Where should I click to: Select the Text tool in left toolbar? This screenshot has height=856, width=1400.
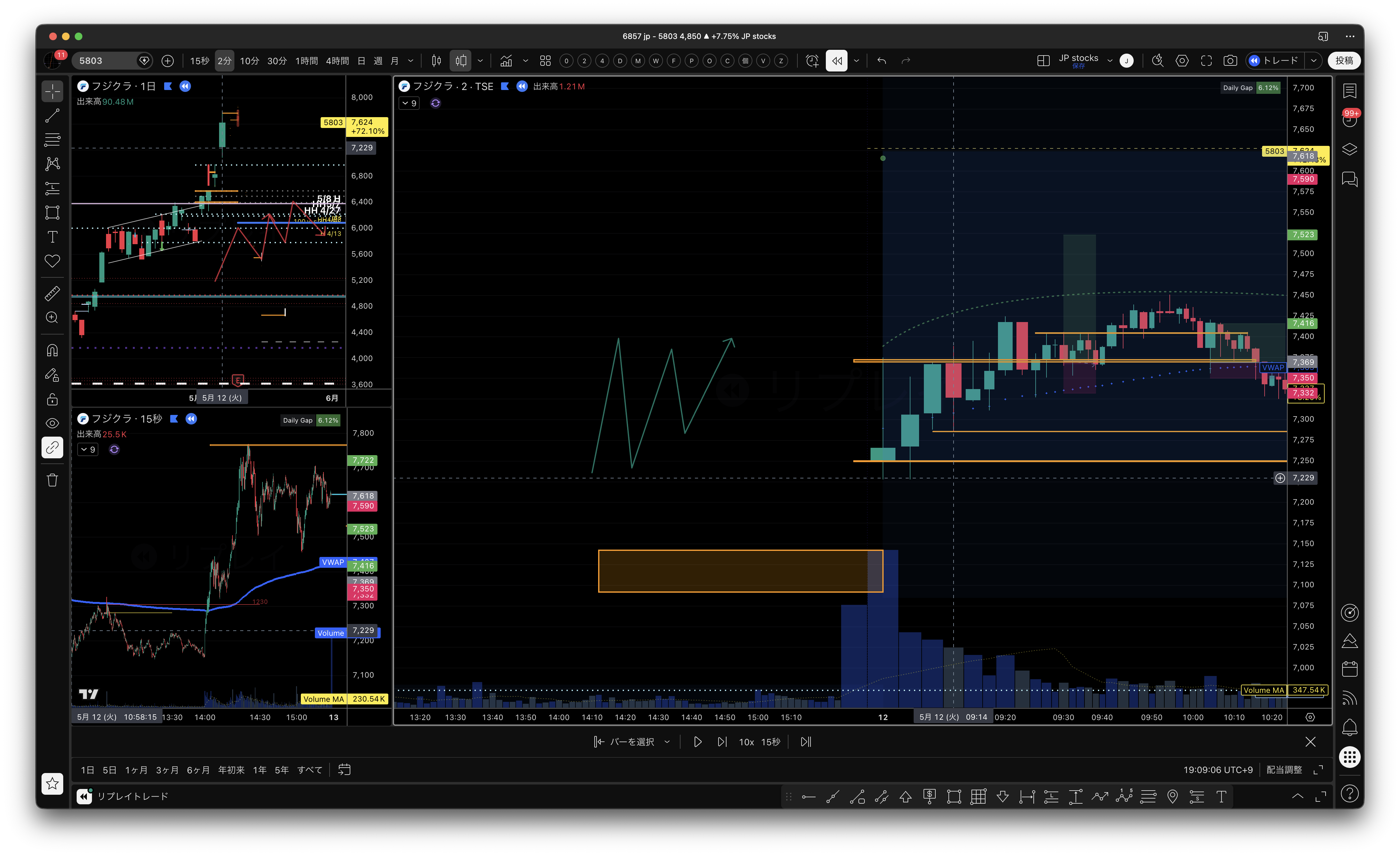[52, 237]
